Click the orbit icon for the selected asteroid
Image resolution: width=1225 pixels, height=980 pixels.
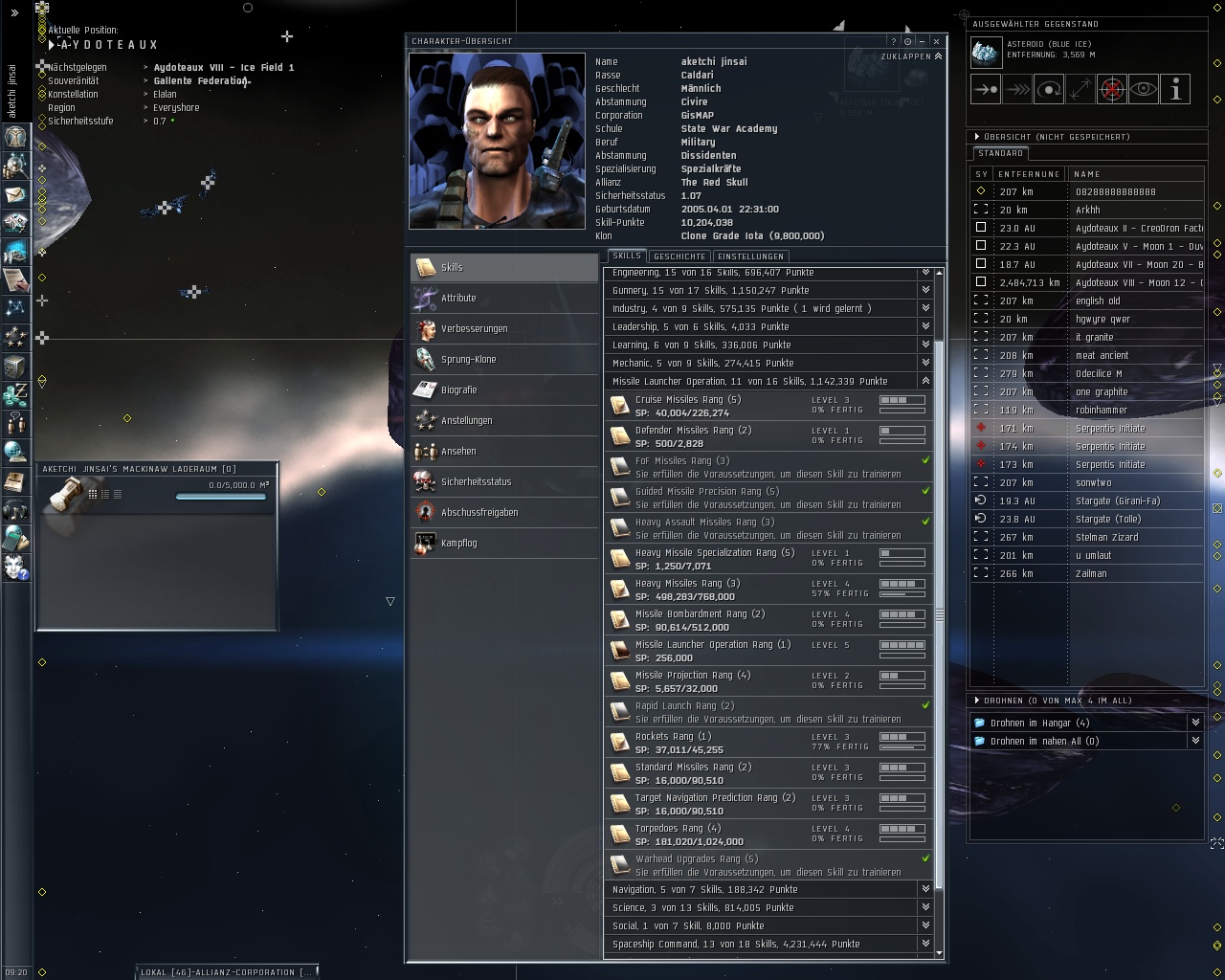click(x=1049, y=89)
